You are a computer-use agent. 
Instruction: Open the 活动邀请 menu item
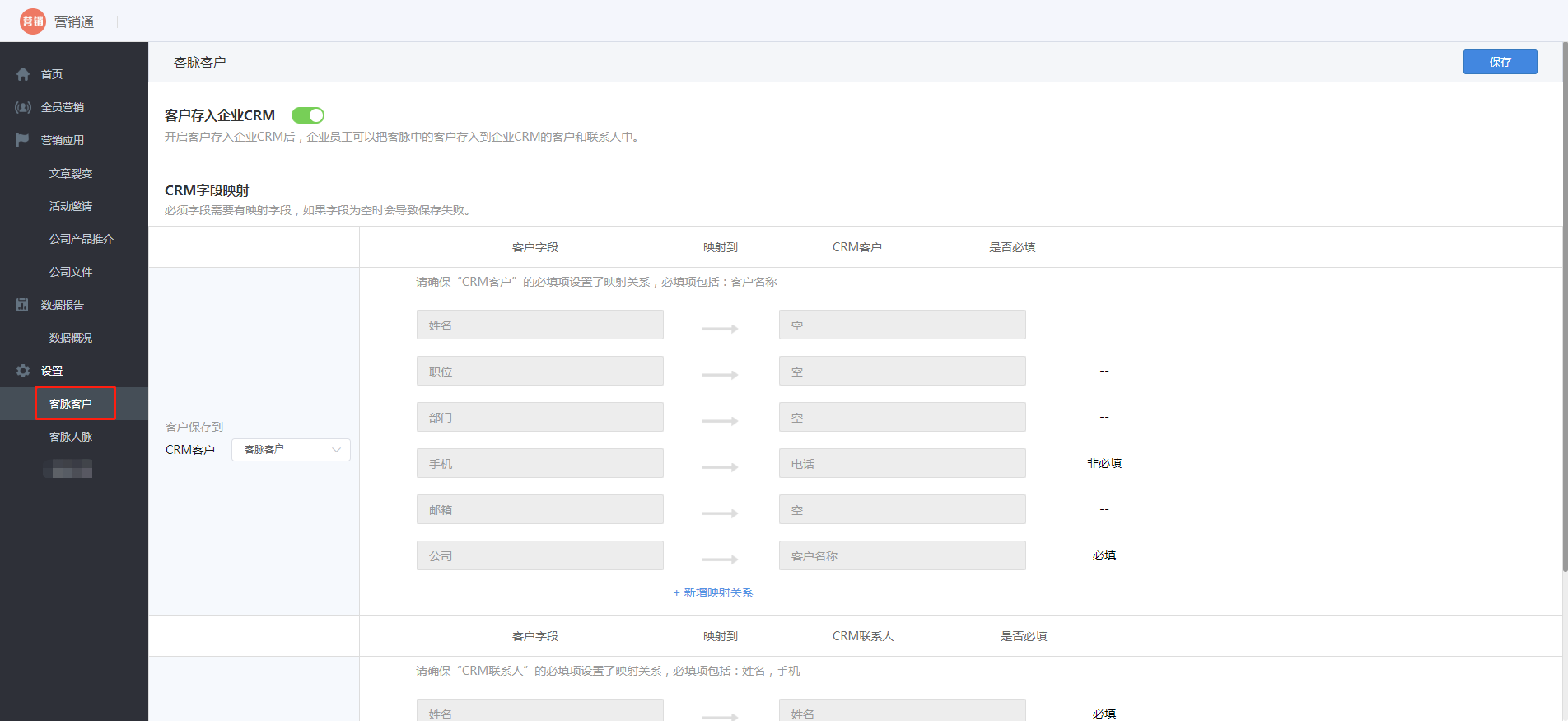point(71,206)
